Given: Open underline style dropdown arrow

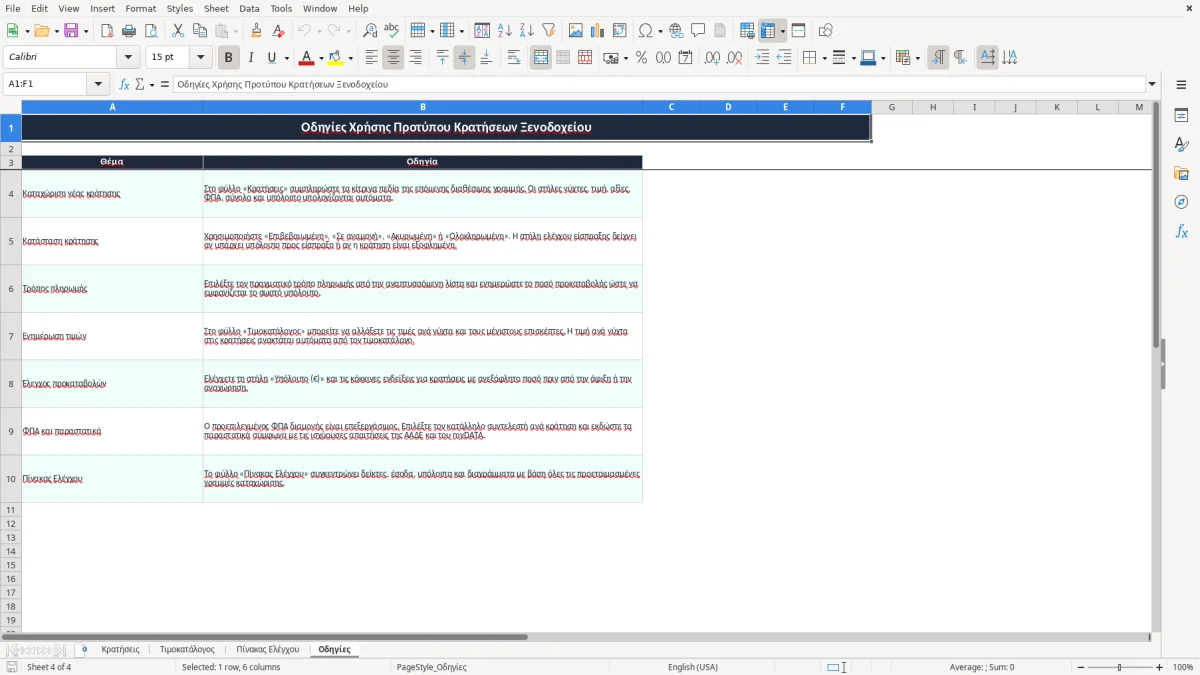Looking at the screenshot, I should pyautogui.click(x=286, y=58).
